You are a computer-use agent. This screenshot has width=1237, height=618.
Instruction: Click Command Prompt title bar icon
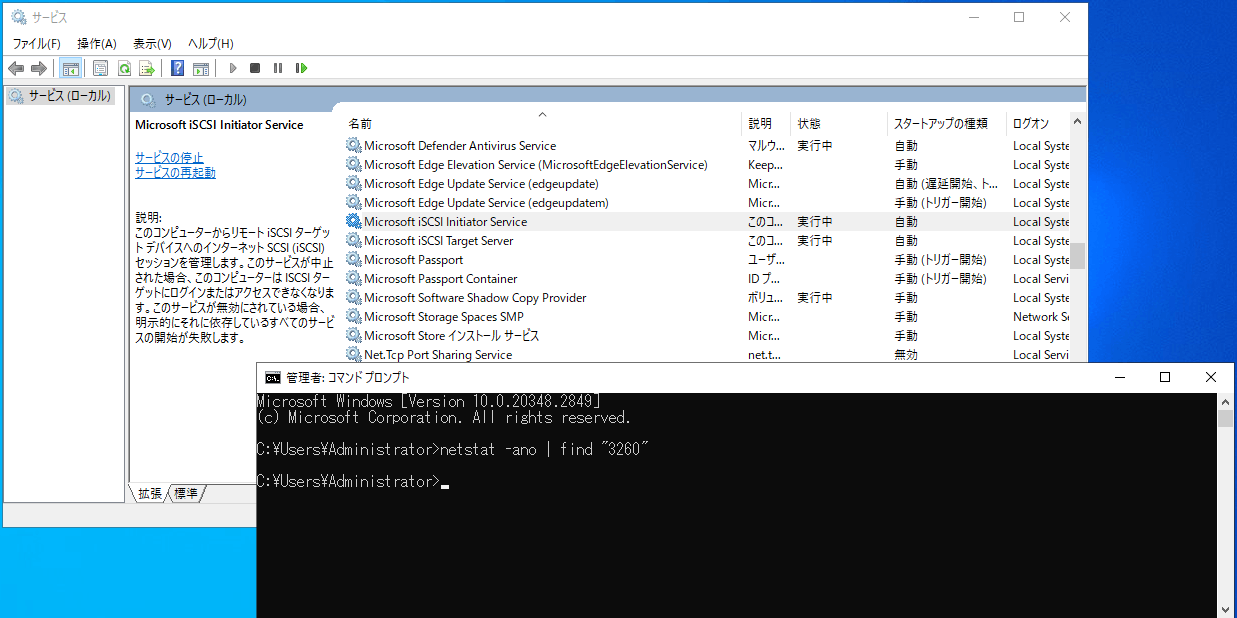[x=272, y=377]
